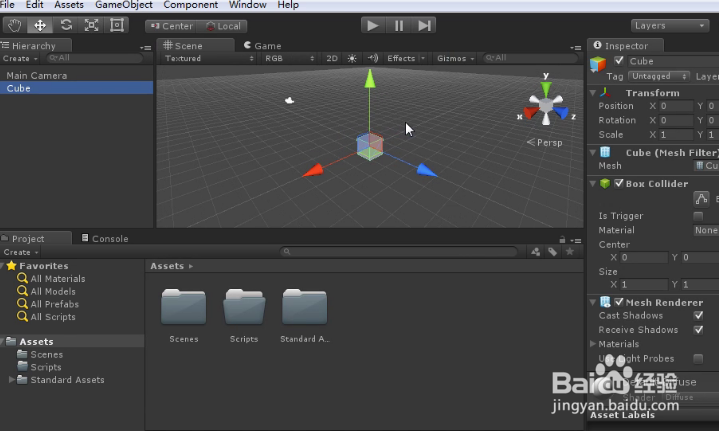The height and width of the screenshot is (431, 719).
Task: Select Scenes folder in project tree
Action: point(46,354)
